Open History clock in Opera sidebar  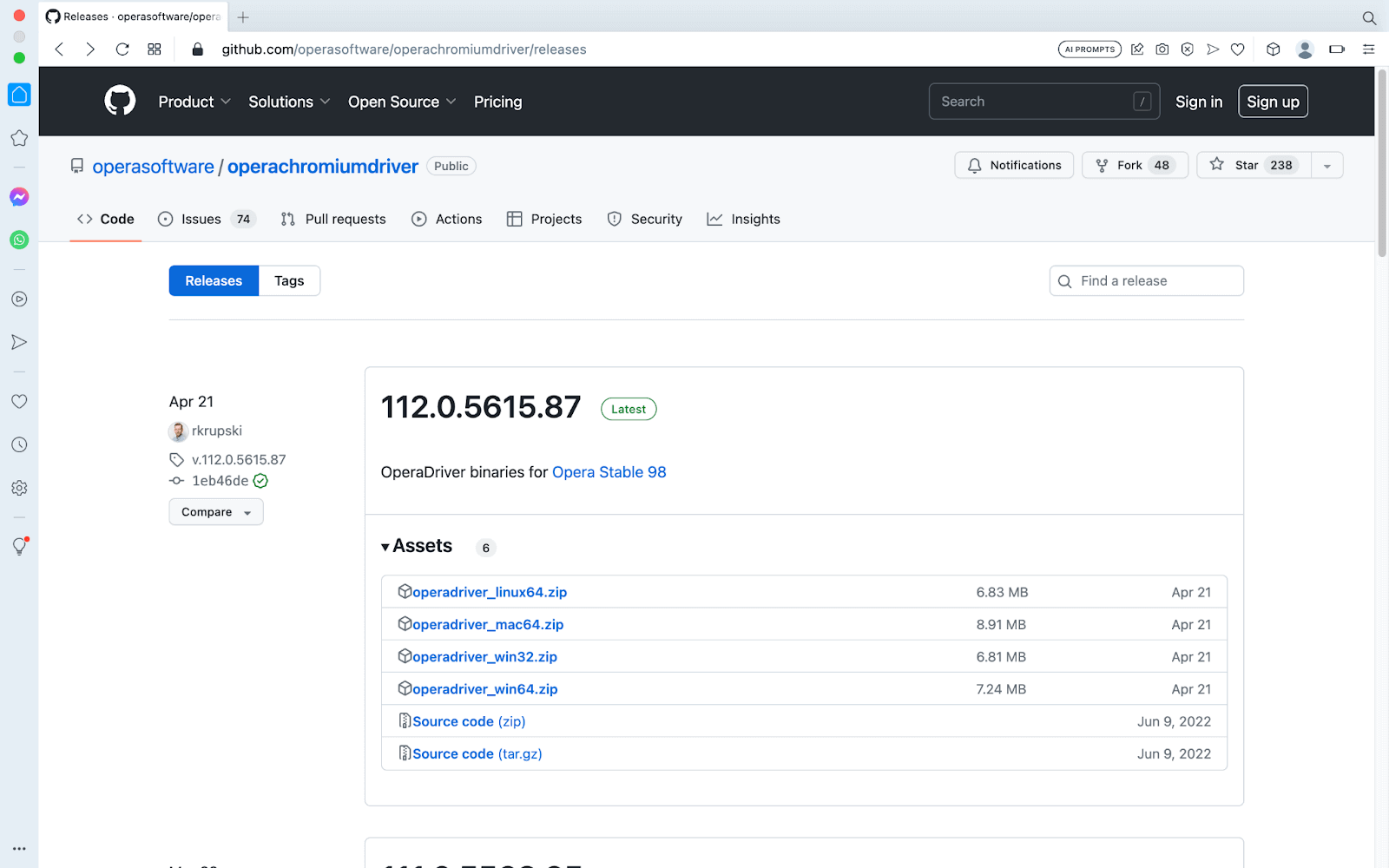click(x=19, y=444)
